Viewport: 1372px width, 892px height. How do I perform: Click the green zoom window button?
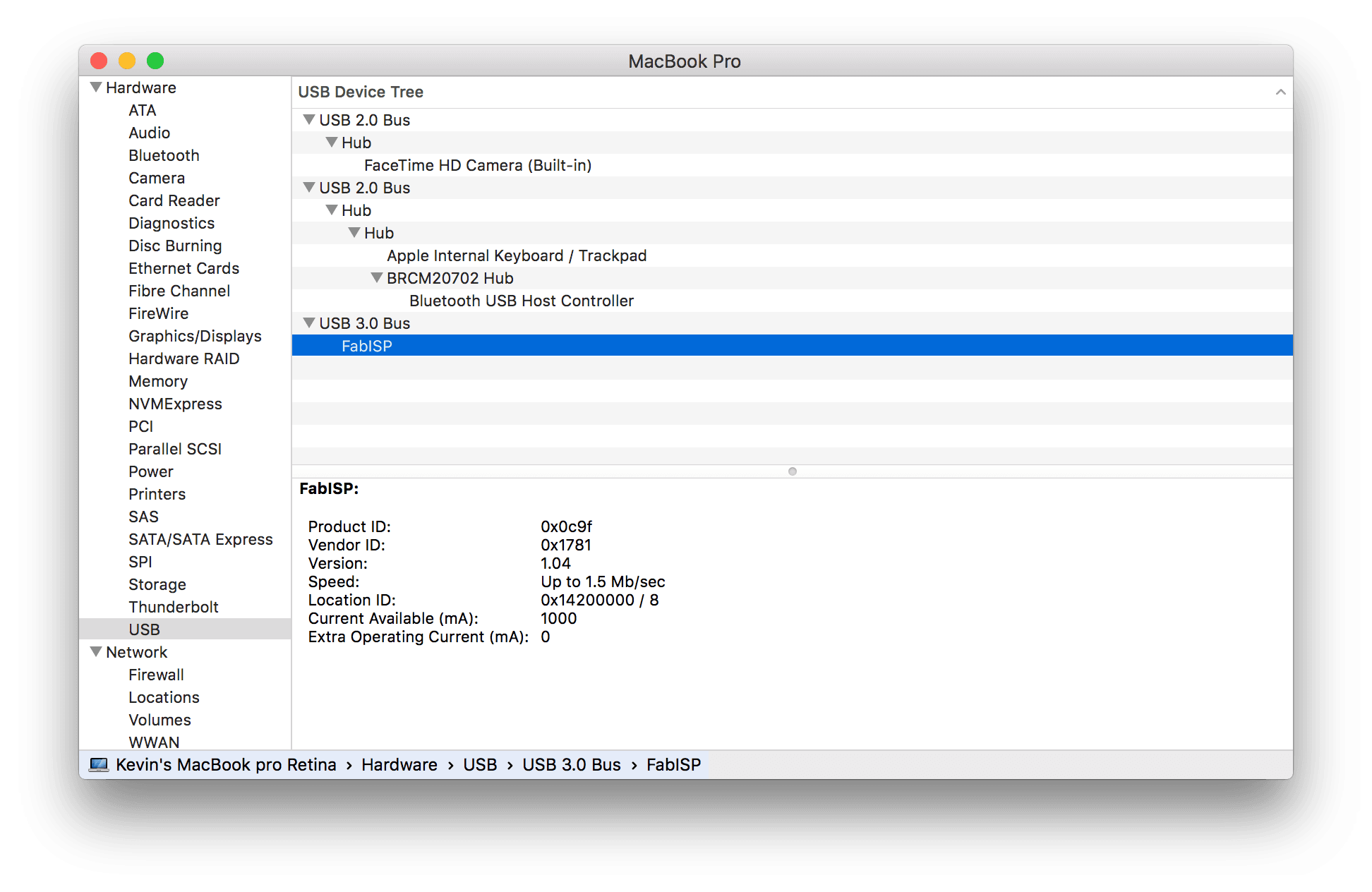[155, 61]
